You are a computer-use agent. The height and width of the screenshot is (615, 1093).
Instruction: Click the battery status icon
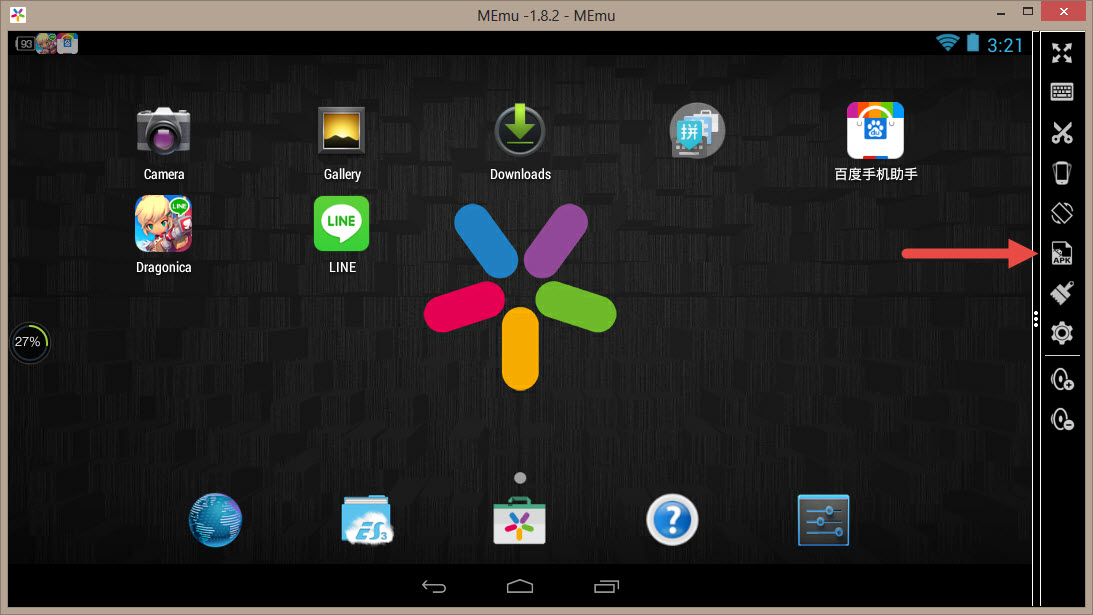[x=973, y=43]
